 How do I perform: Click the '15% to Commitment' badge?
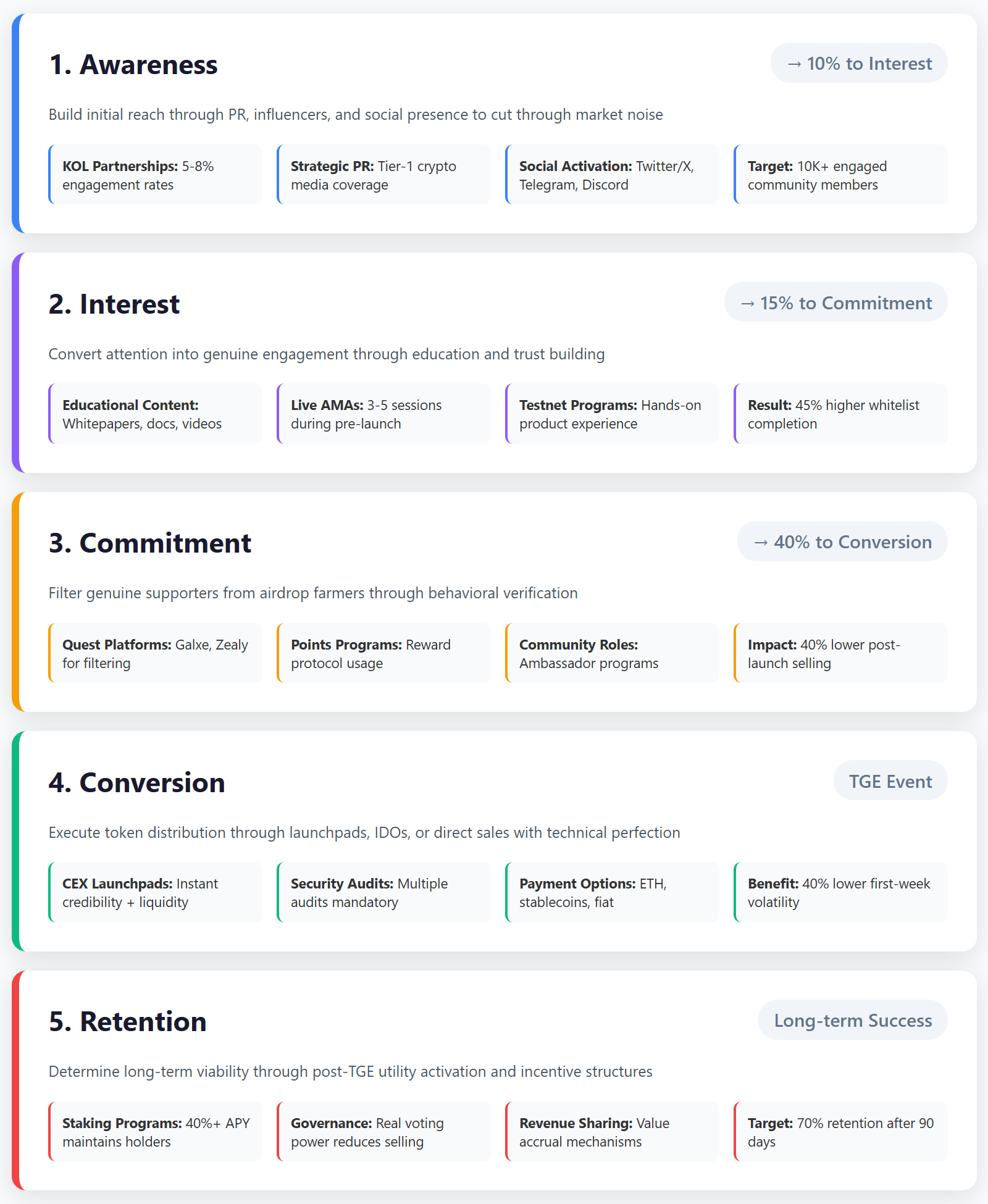click(835, 303)
